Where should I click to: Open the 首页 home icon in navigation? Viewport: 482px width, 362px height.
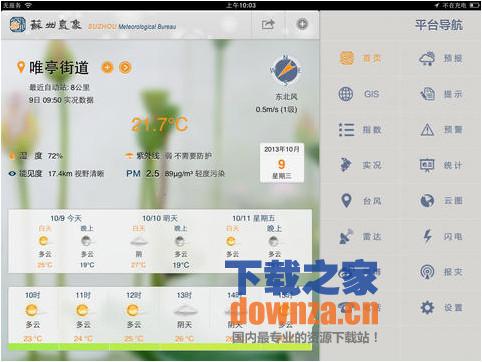coord(346,58)
